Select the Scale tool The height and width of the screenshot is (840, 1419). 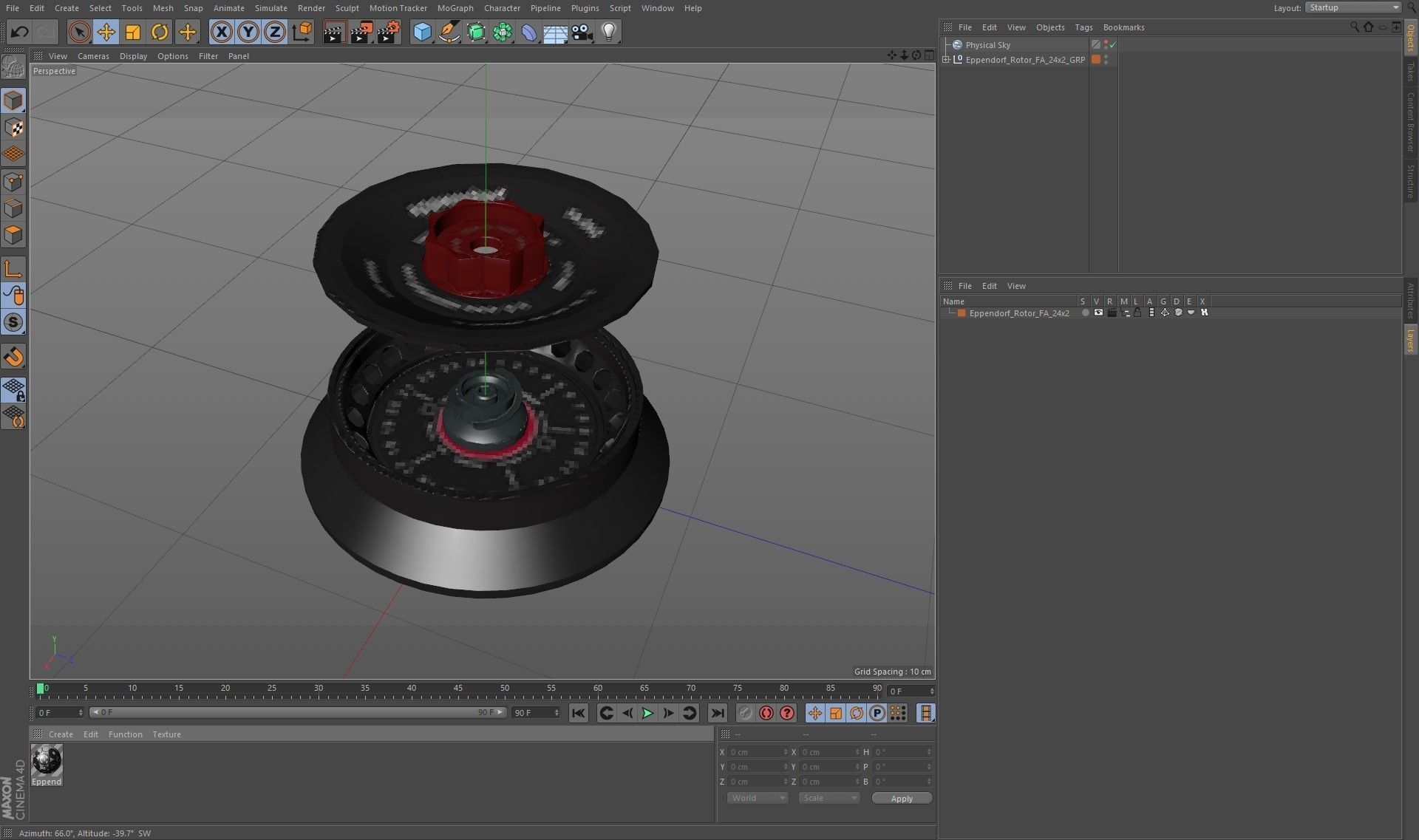(x=133, y=32)
